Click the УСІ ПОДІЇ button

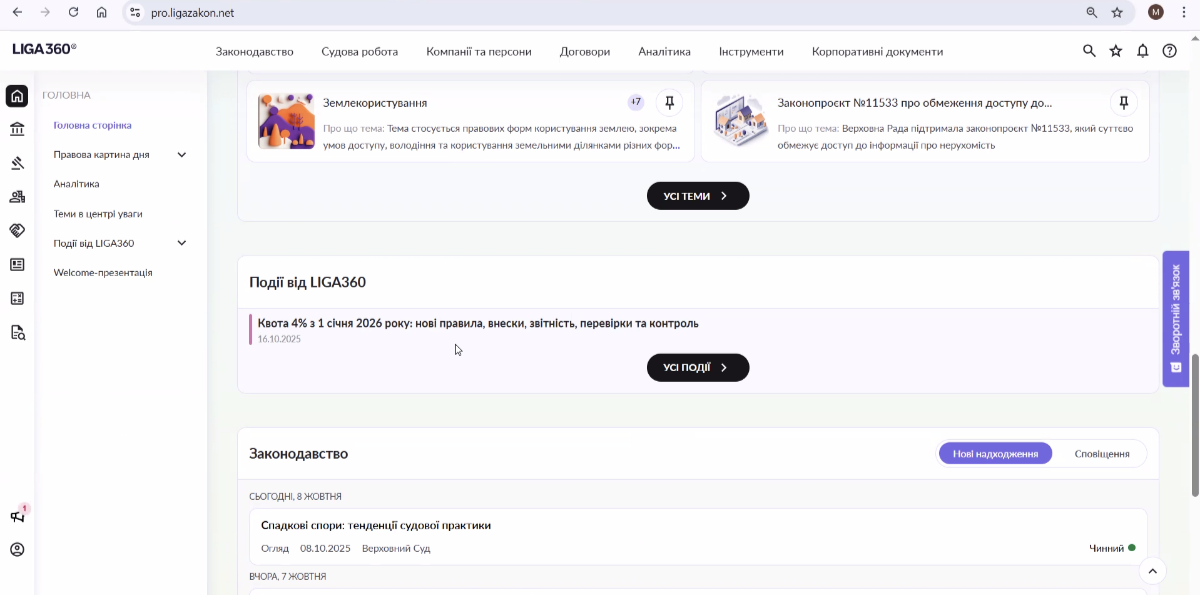click(697, 368)
